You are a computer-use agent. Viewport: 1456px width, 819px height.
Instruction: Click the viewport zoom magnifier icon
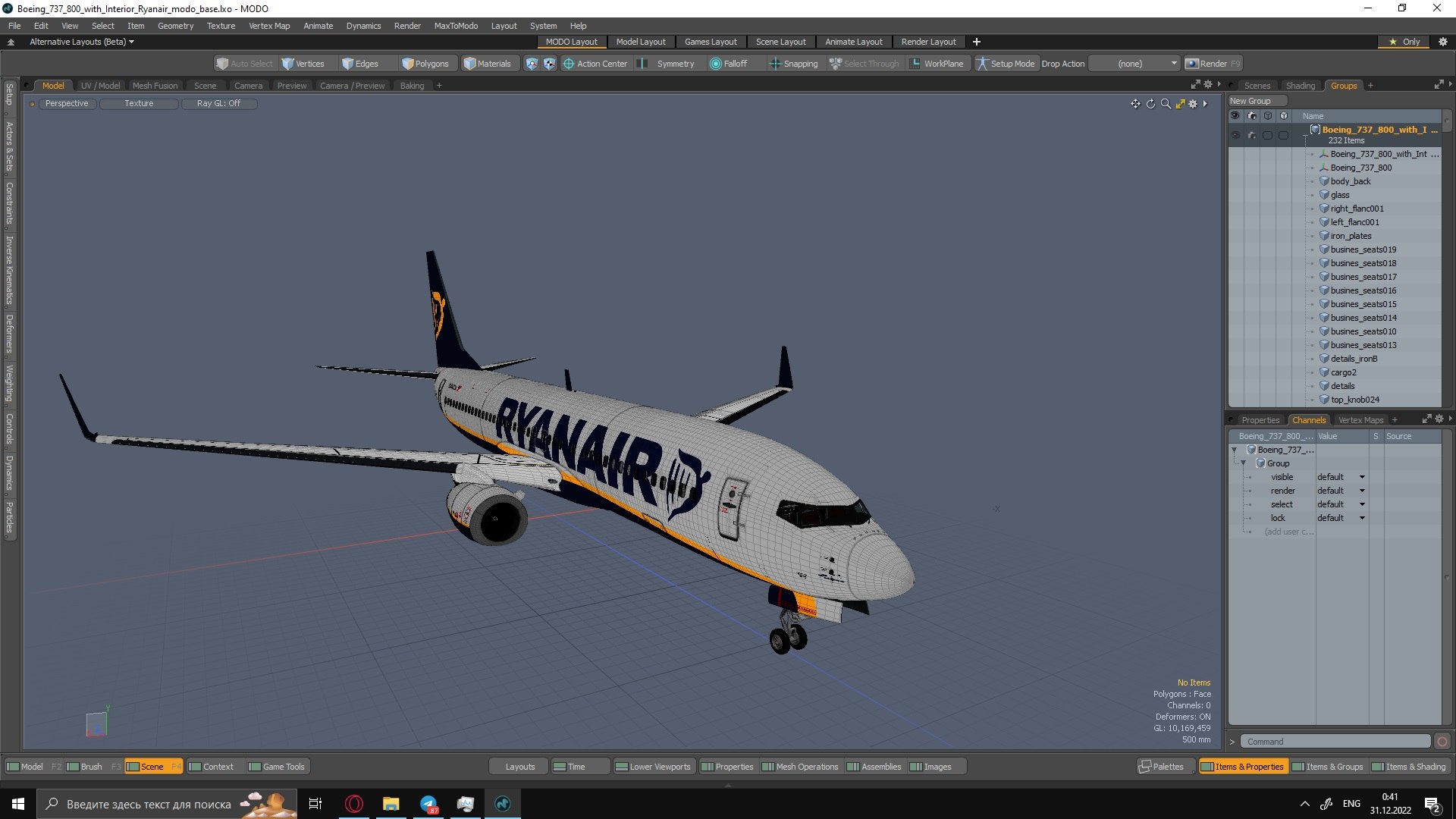point(1166,104)
